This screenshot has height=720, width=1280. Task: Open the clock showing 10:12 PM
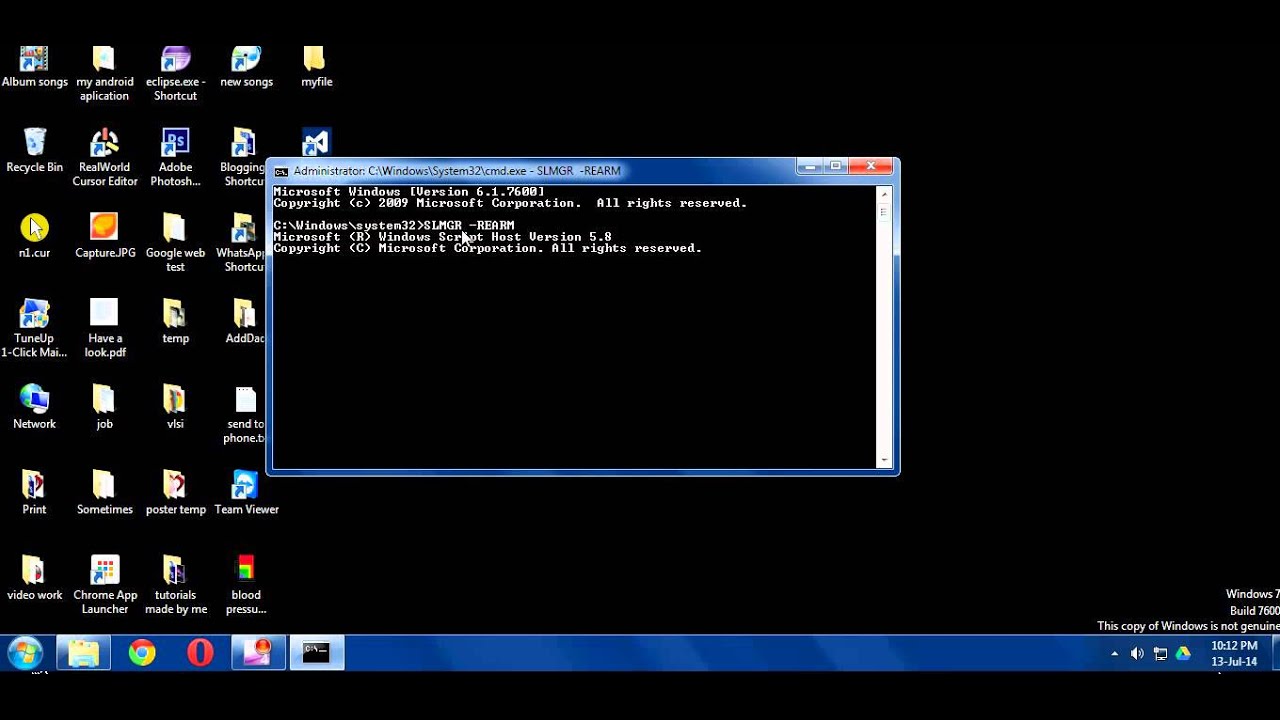[1234, 654]
